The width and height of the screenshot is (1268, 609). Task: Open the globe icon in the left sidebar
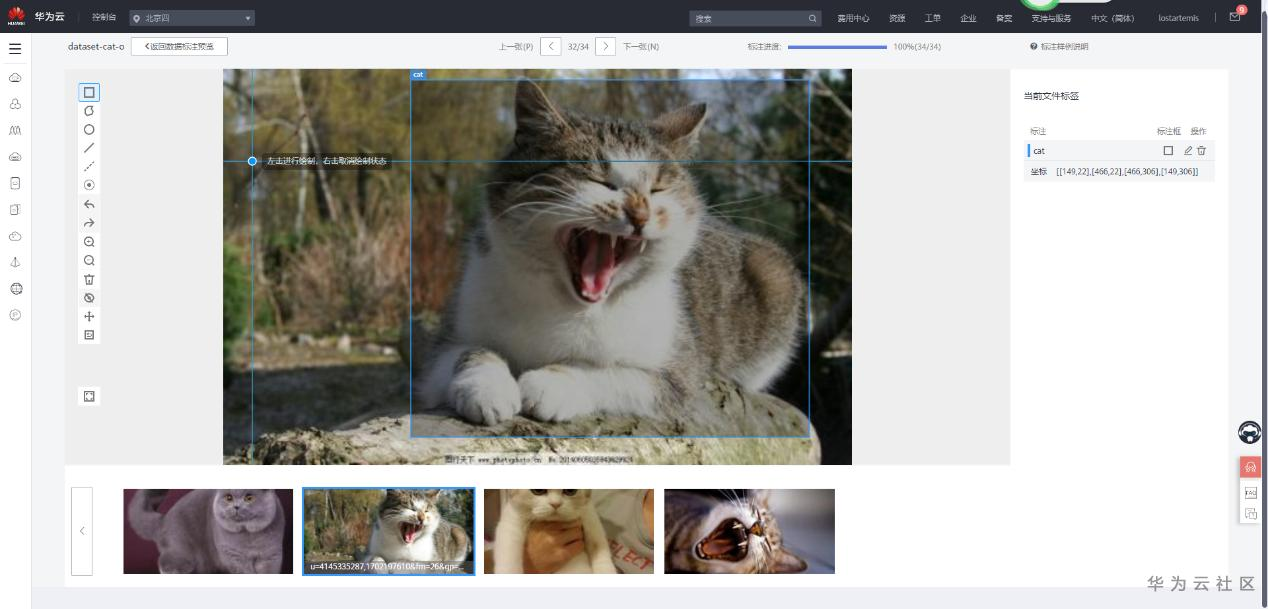pos(16,289)
